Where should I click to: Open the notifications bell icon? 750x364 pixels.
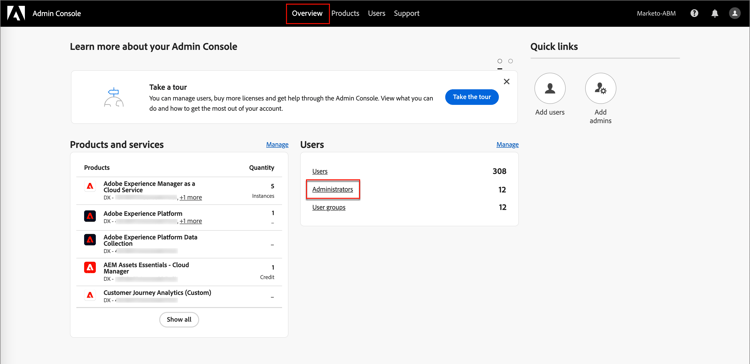(x=715, y=13)
